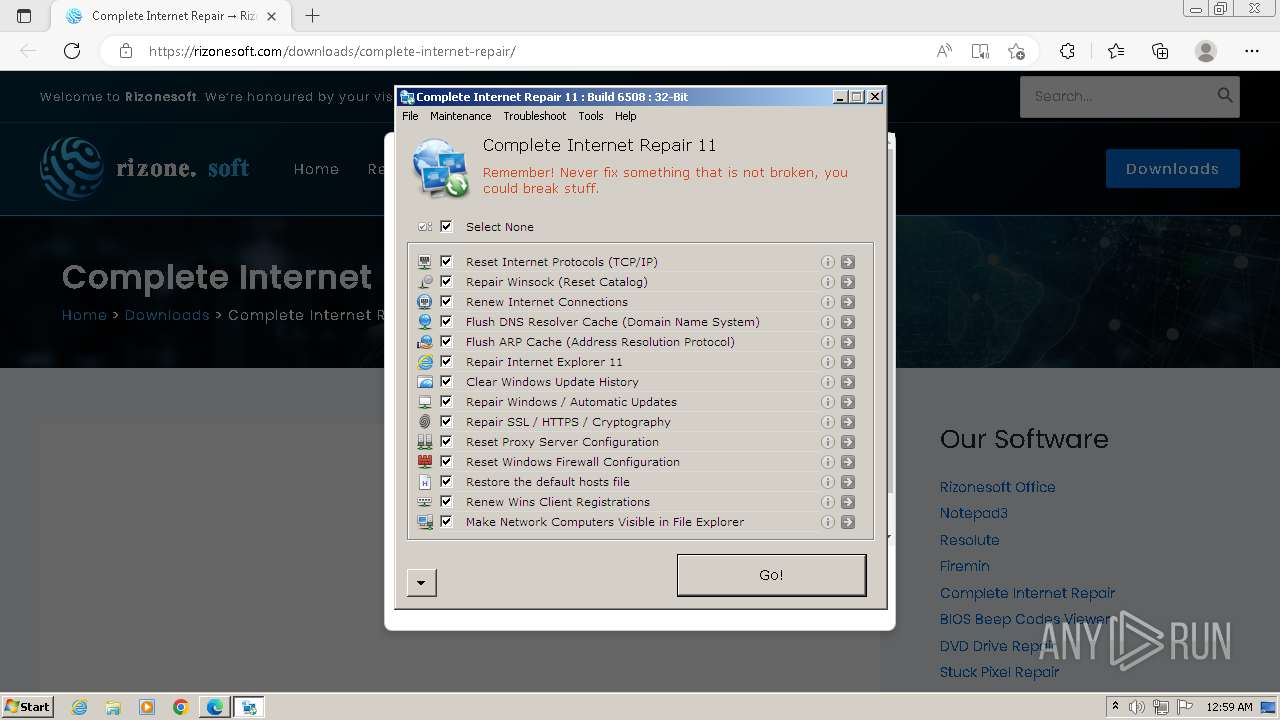This screenshot has height=720, width=1280.
Task: Click the volume icon in system tray
Action: 1137,707
